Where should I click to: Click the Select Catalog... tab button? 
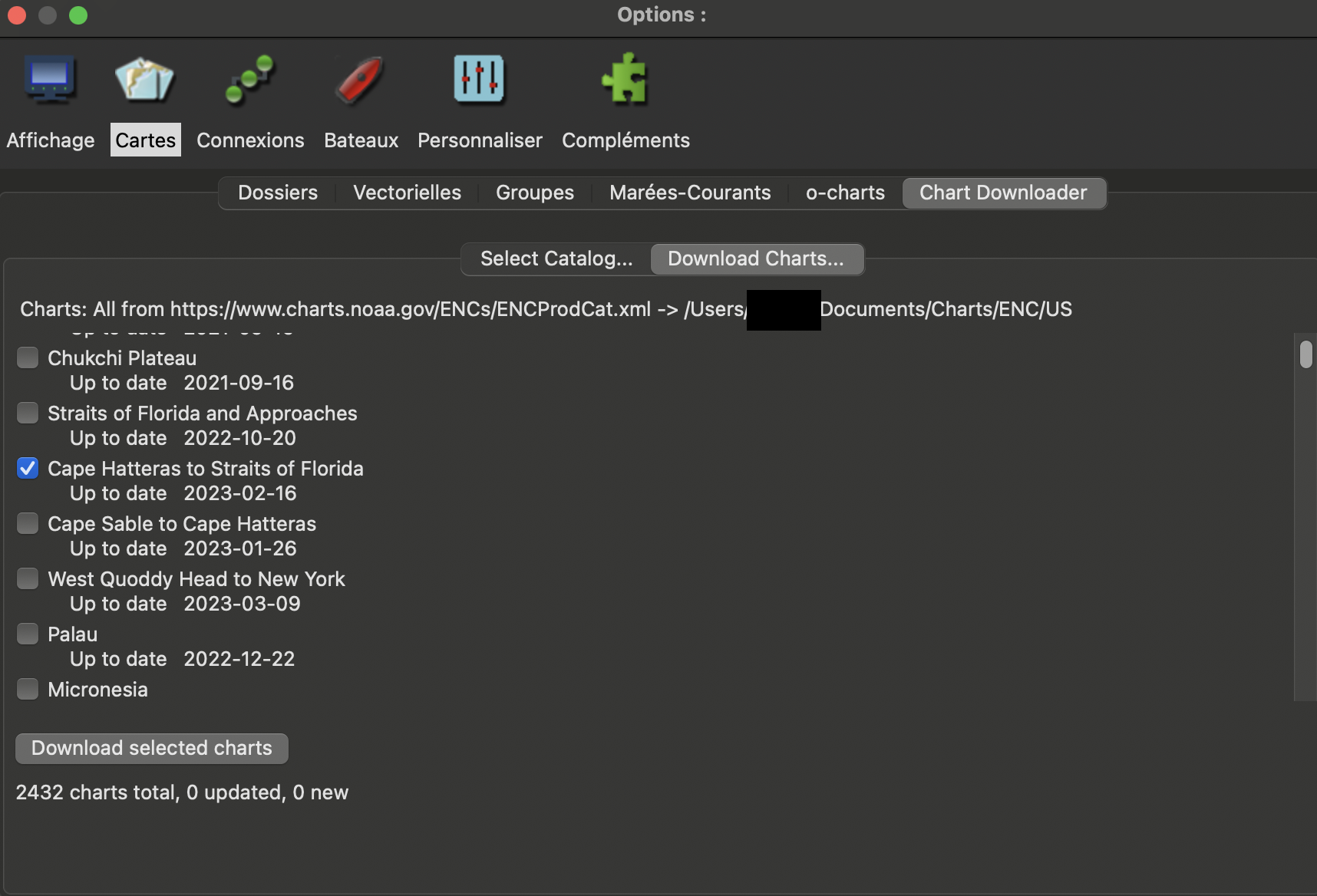click(556, 259)
